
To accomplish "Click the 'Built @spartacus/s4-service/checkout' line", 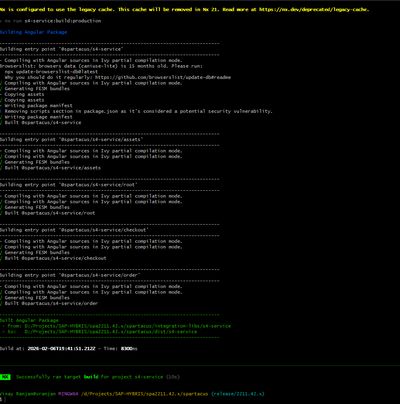I will click(x=56, y=258).
